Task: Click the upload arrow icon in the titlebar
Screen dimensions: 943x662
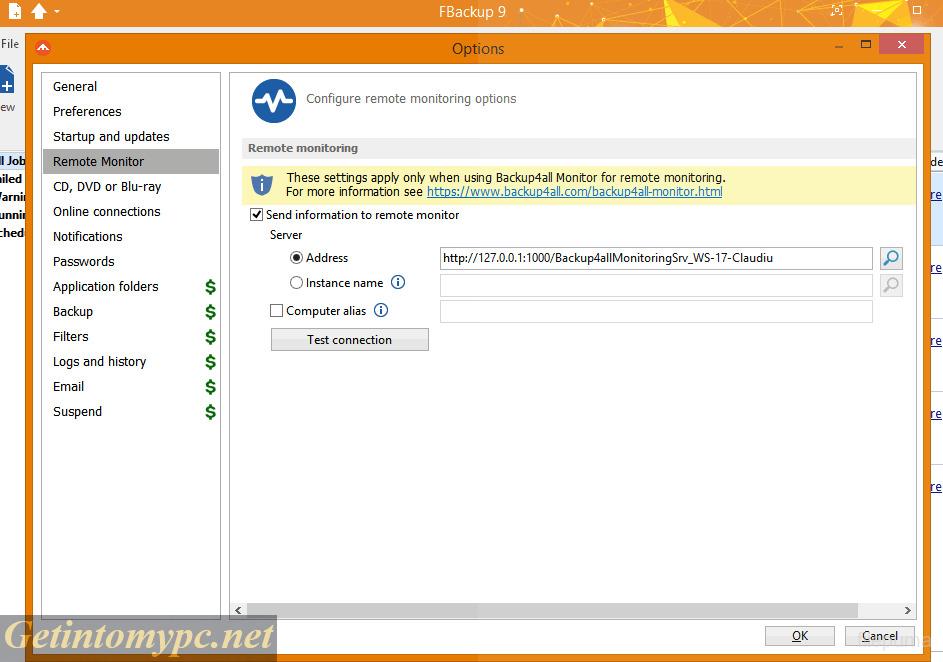Action: (39, 11)
